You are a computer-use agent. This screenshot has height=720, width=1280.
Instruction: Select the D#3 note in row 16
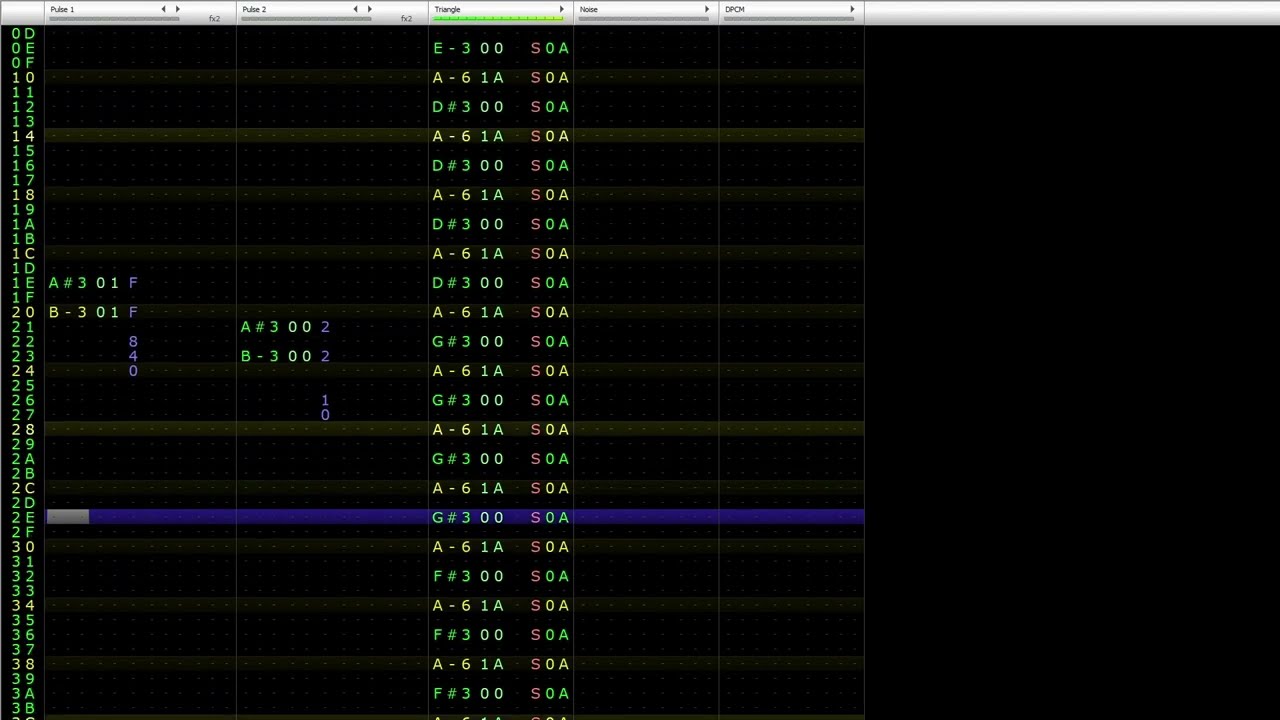pos(451,165)
